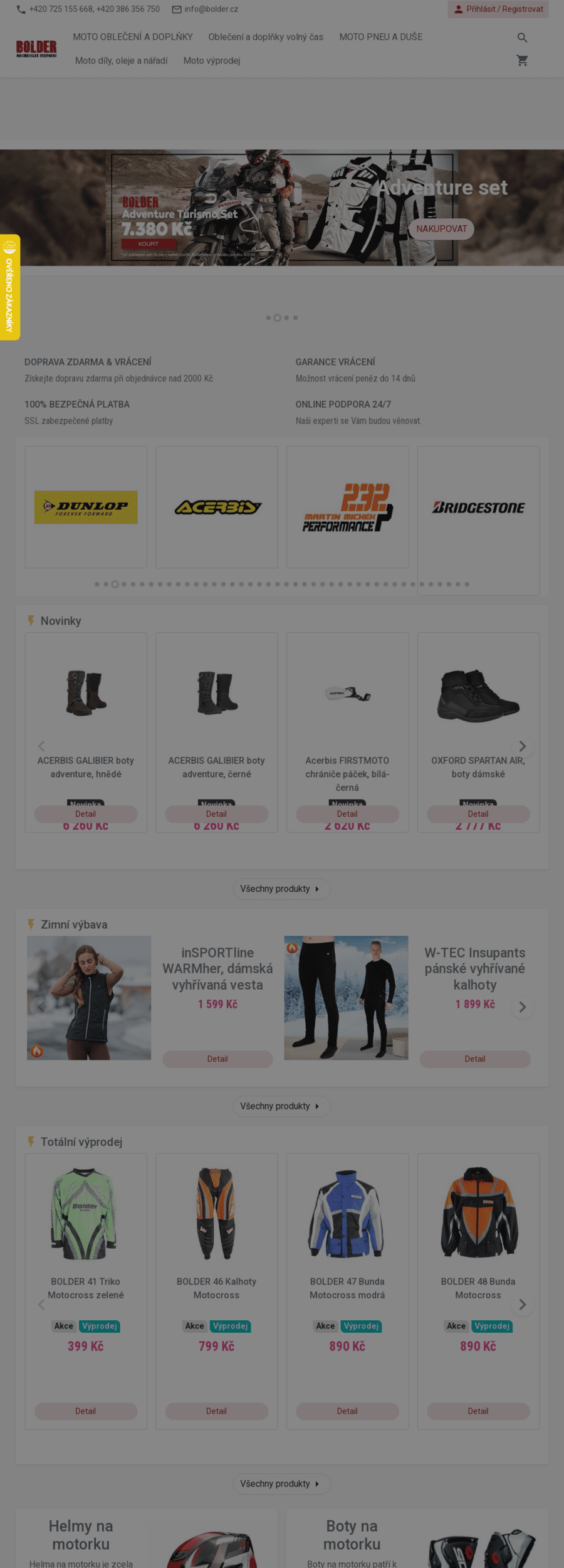The image size is (564, 1568).
Task: Click the phone icon in top bar
Action: click(x=21, y=9)
